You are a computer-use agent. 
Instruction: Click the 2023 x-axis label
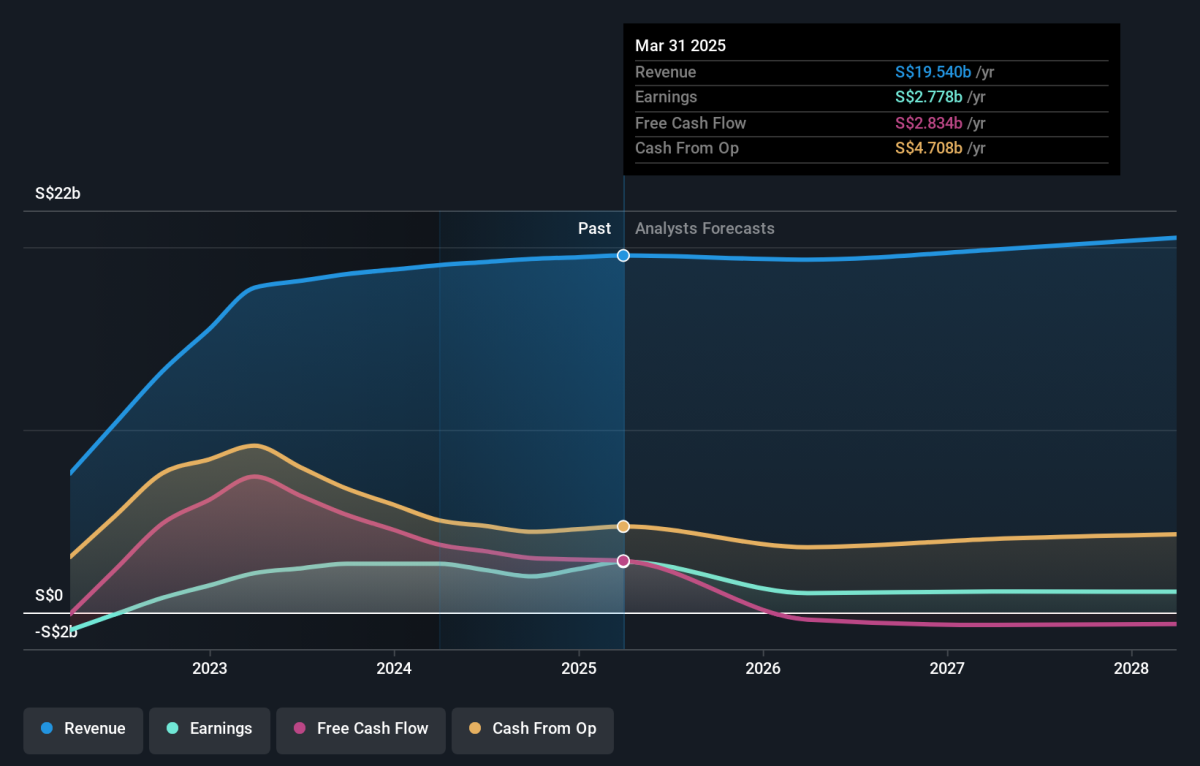tap(210, 667)
